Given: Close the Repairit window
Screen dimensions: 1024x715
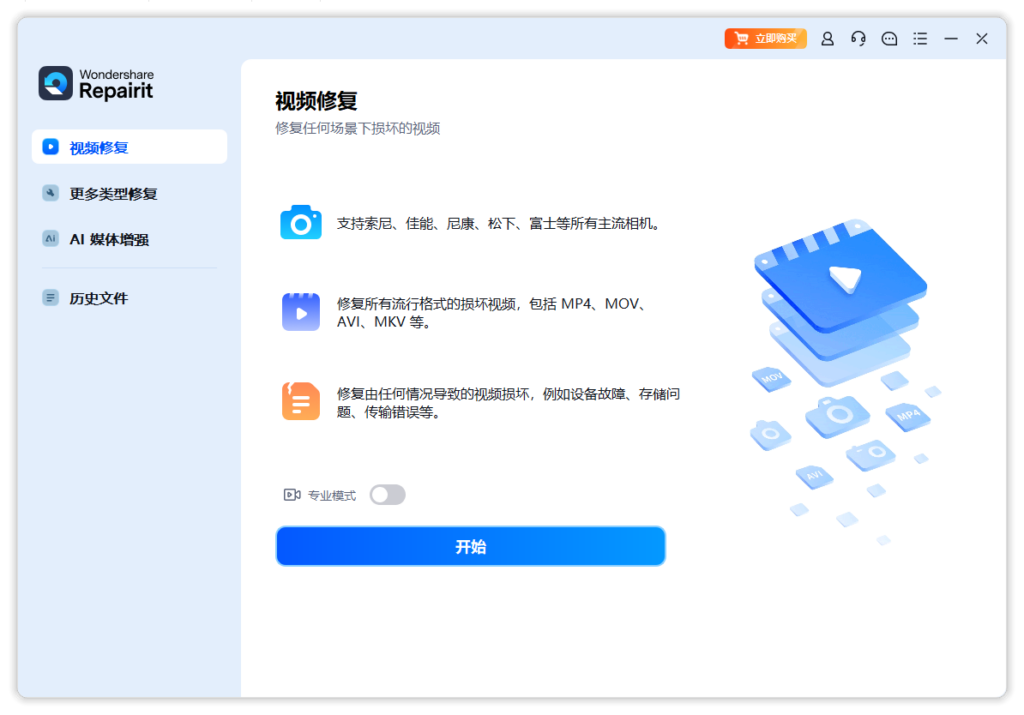Looking at the screenshot, I should 982,39.
